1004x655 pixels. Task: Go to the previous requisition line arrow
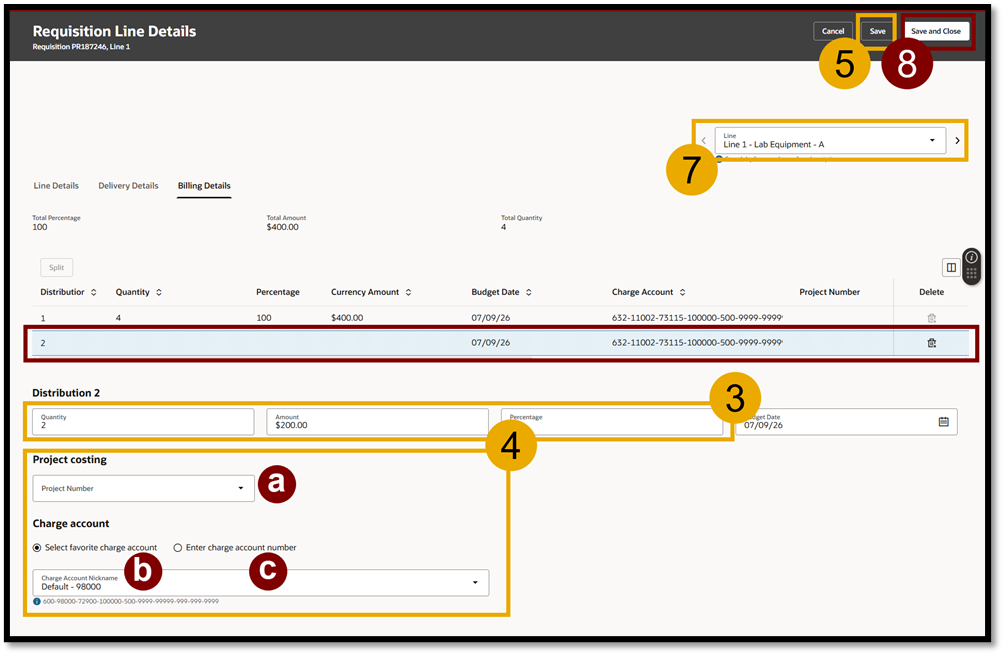(x=703, y=141)
